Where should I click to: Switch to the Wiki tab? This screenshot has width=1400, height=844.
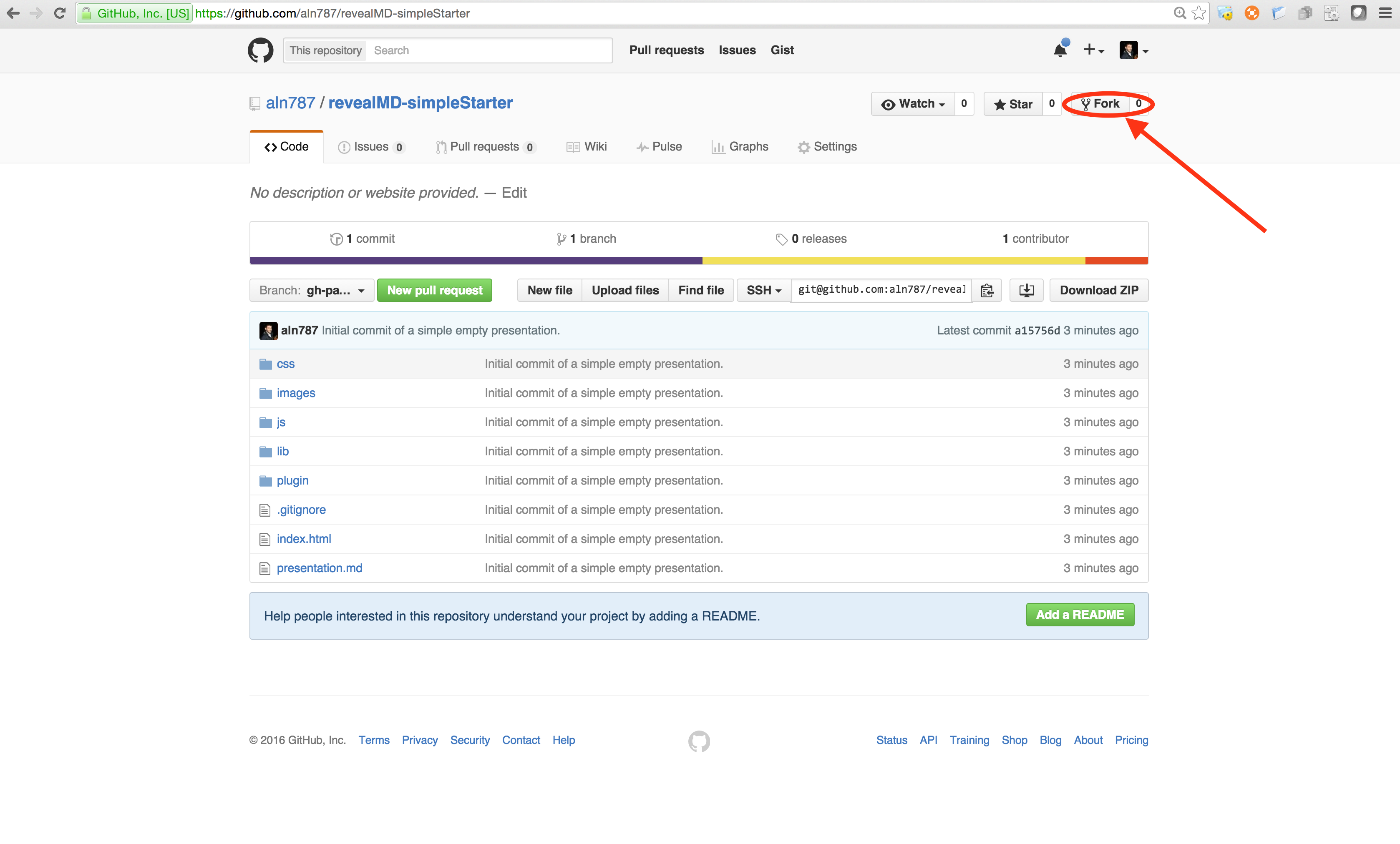[x=587, y=146]
